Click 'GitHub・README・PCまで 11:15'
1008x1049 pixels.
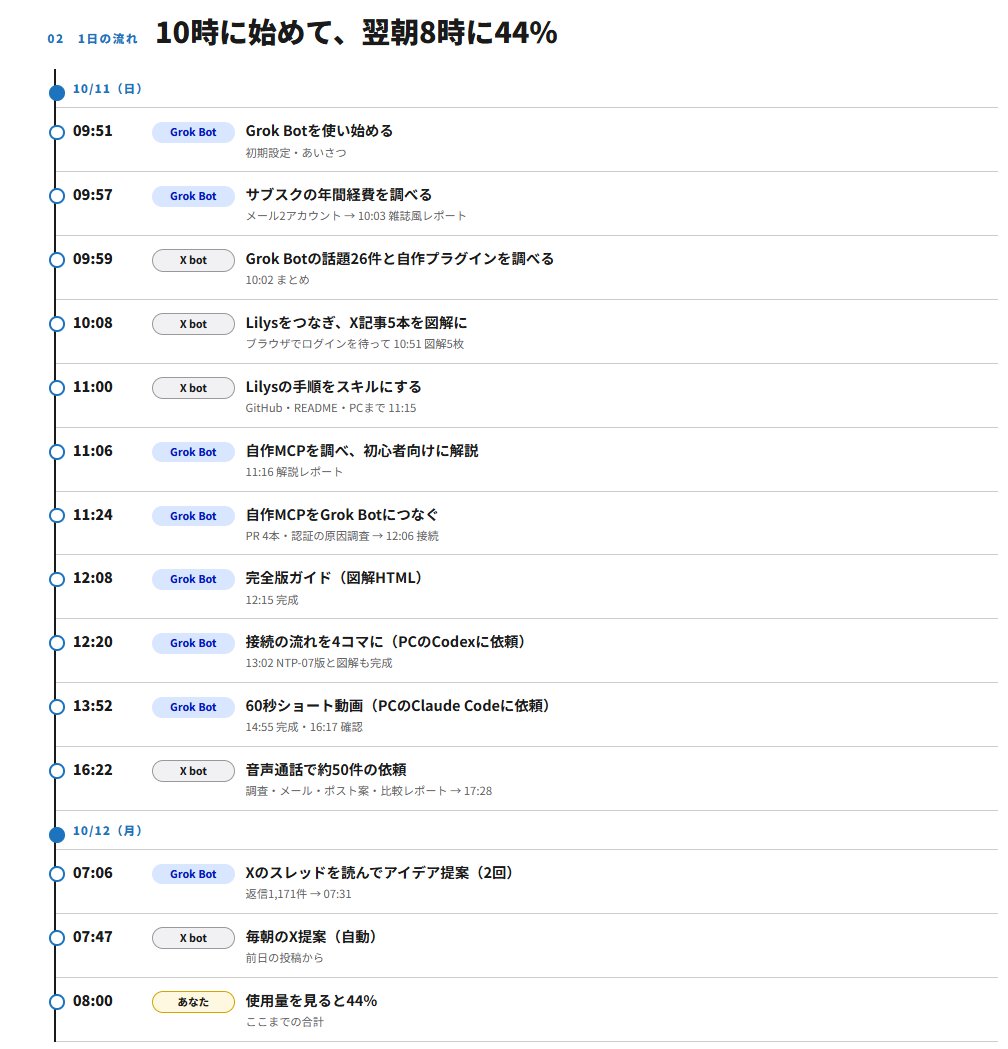pos(330,408)
